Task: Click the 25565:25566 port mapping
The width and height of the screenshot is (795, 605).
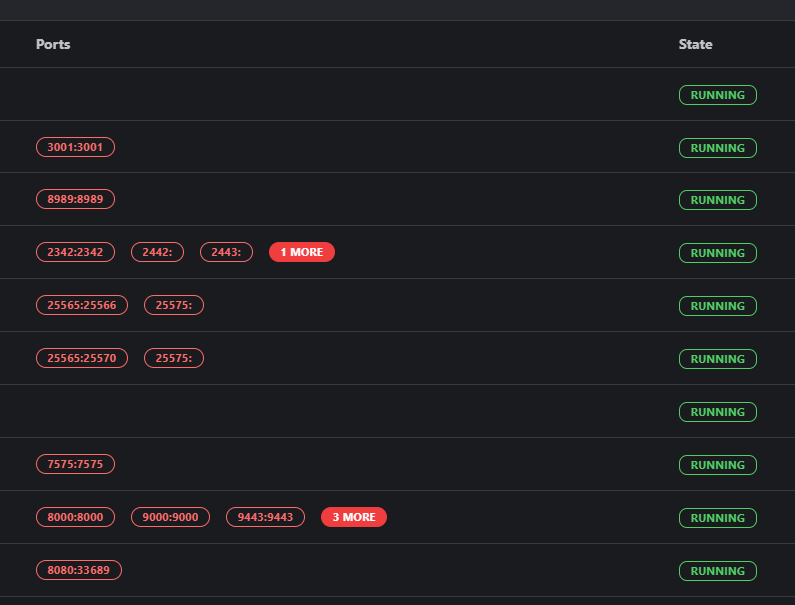Action: 82,305
